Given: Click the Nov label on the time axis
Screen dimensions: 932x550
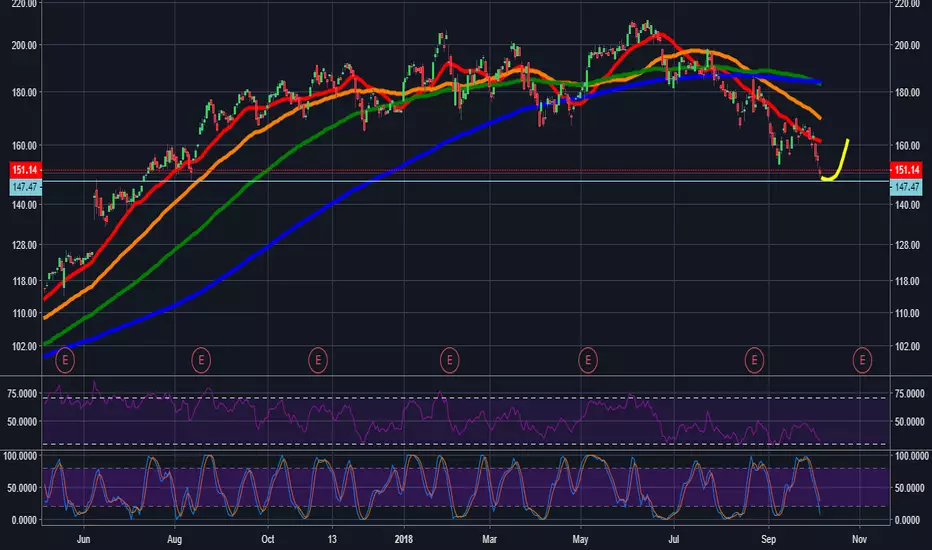Looking at the screenshot, I should click(859, 539).
